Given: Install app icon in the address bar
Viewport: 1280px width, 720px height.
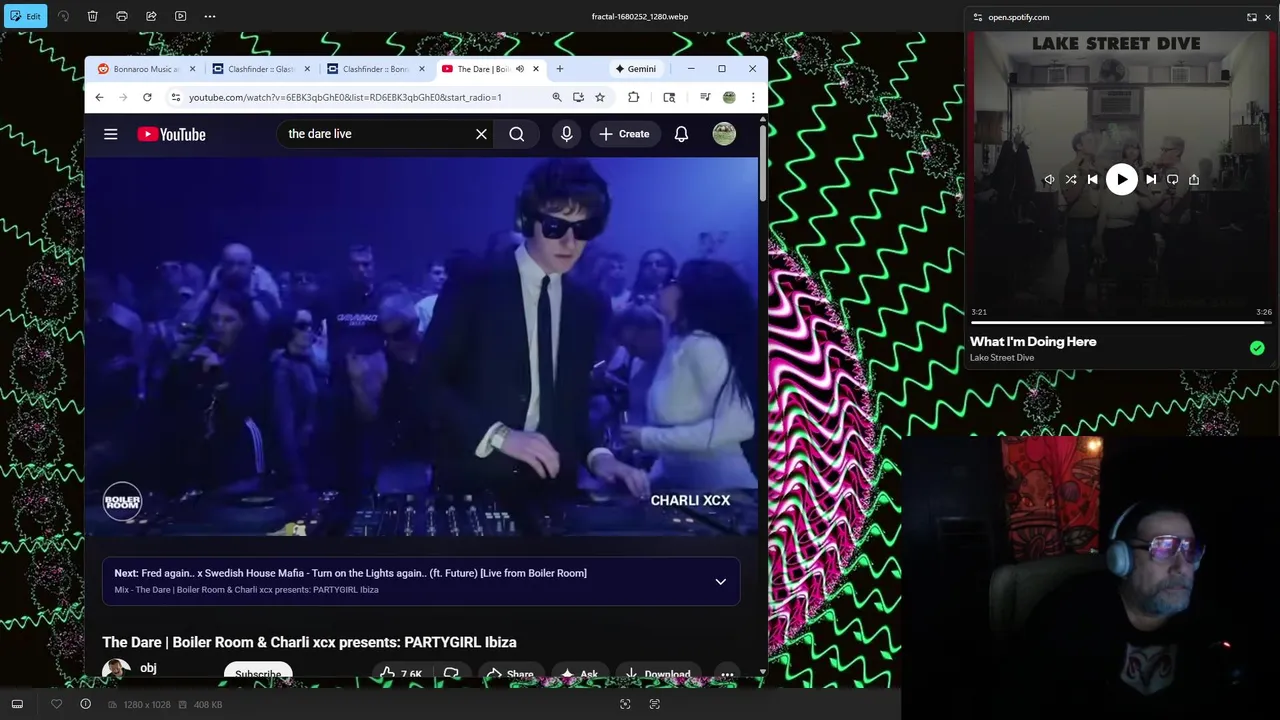Looking at the screenshot, I should pyautogui.click(x=578, y=97).
